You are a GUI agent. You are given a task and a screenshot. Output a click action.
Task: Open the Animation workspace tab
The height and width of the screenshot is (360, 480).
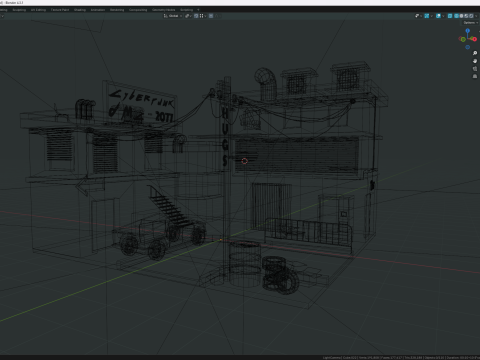coord(98,10)
